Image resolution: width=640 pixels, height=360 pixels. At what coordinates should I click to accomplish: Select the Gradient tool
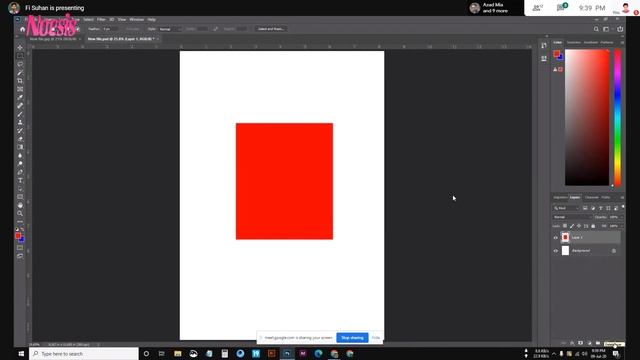[x=20, y=147]
